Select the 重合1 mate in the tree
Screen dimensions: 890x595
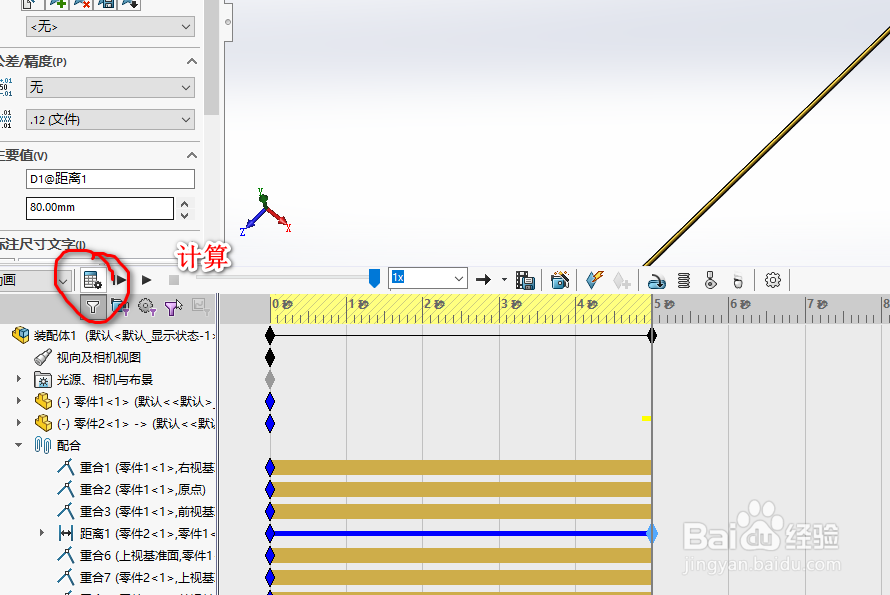(100, 467)
